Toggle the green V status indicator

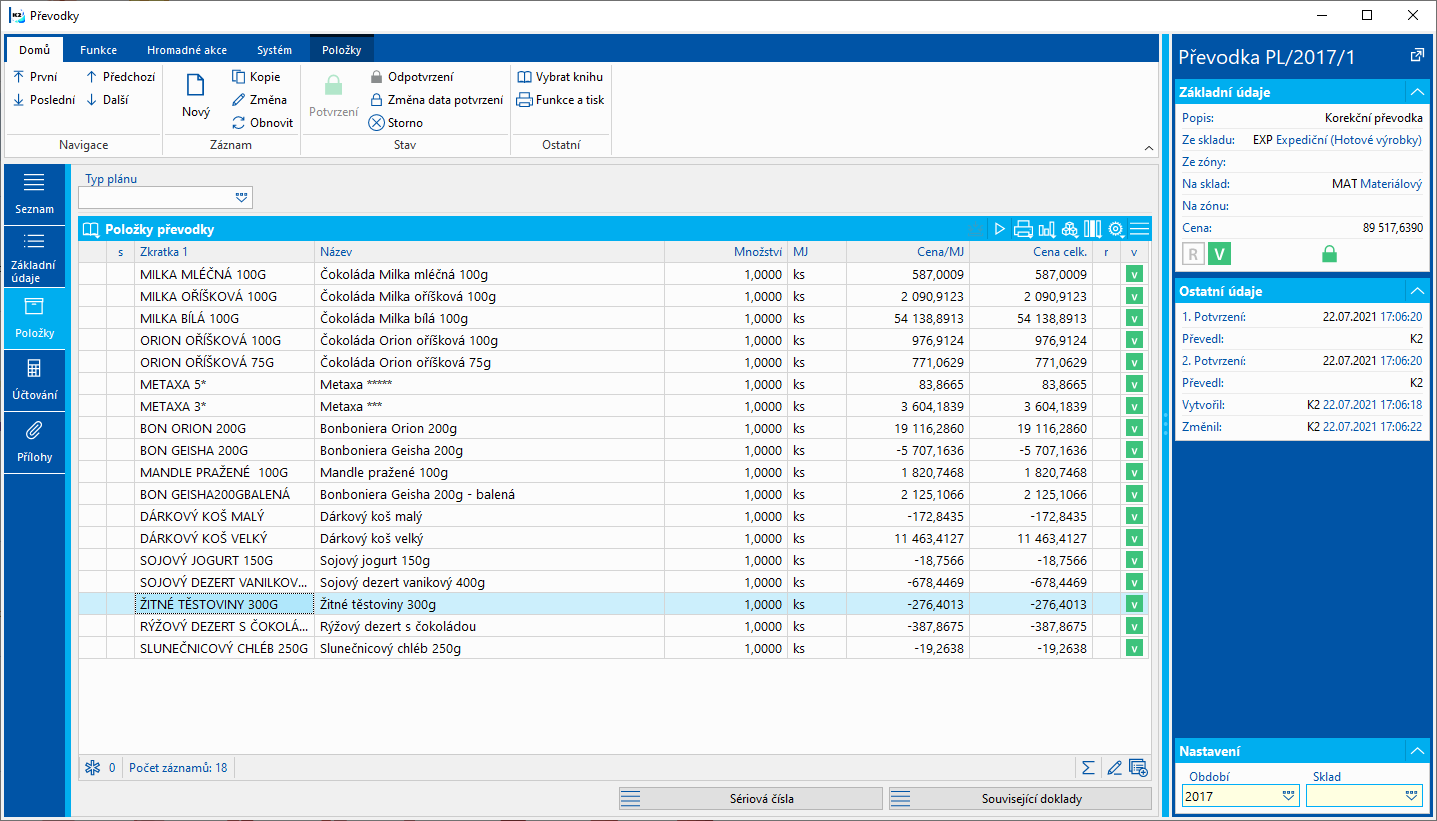point(1219,254)
